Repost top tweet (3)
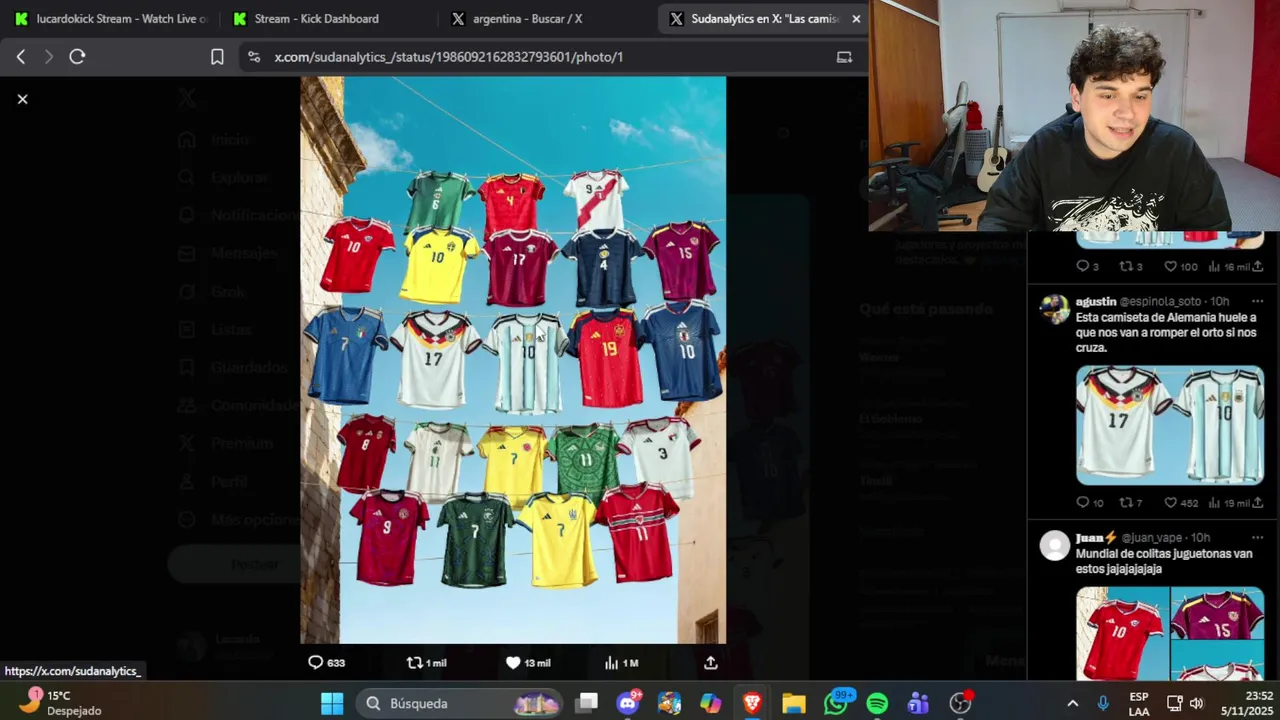 coord(1130,267)
